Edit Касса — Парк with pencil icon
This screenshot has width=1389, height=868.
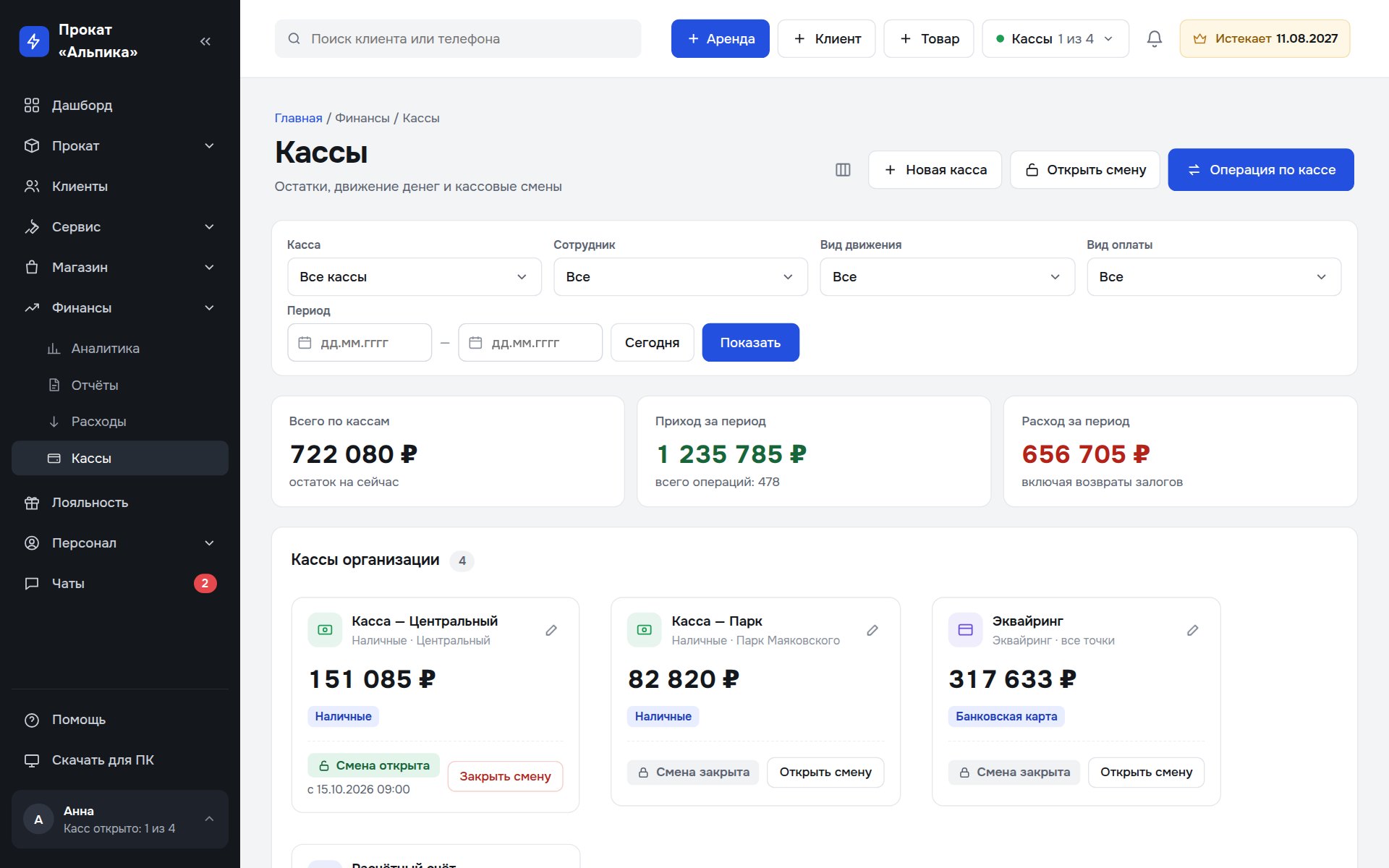coord(872,630)
